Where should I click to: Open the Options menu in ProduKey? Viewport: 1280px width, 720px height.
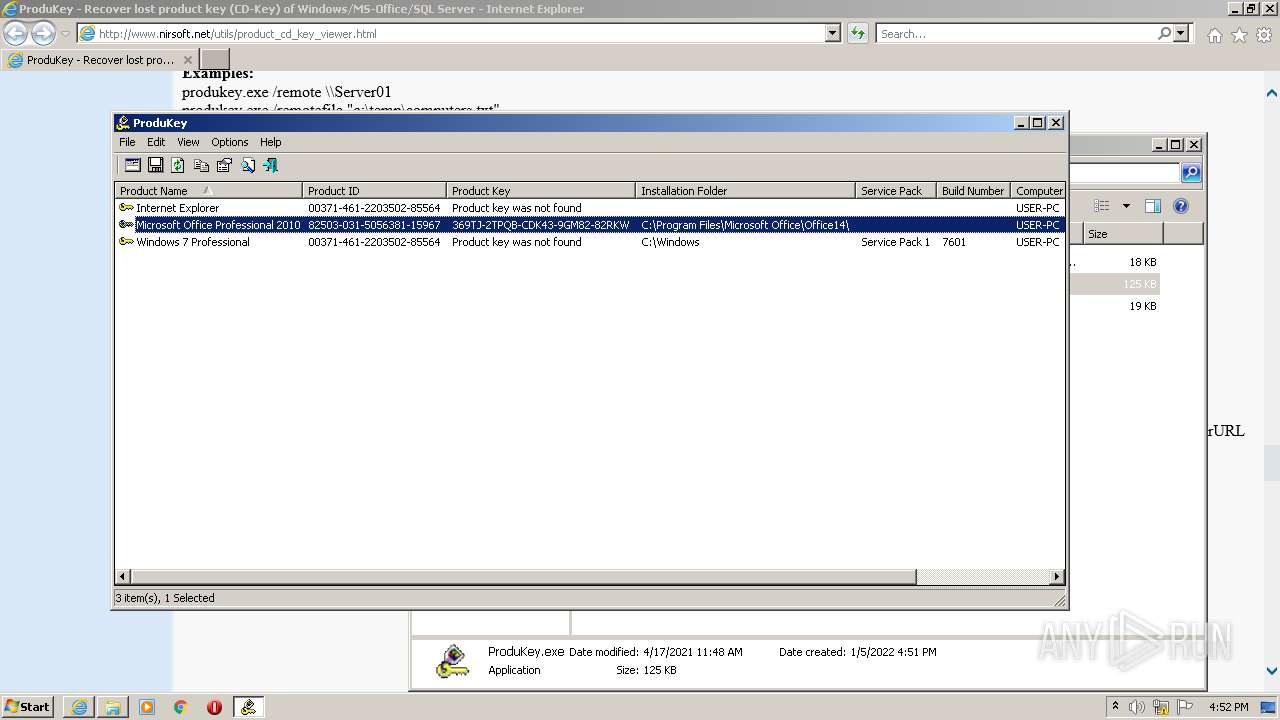tap(229, 142)
